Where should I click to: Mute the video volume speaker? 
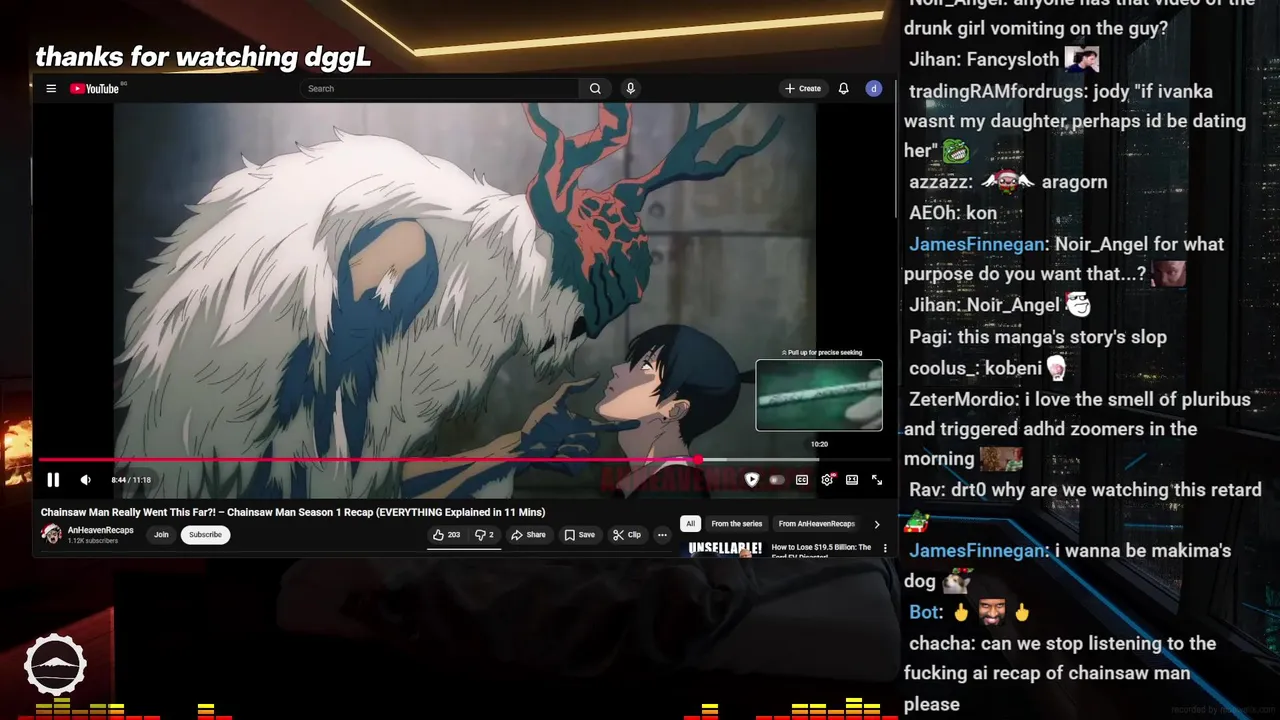85,480
